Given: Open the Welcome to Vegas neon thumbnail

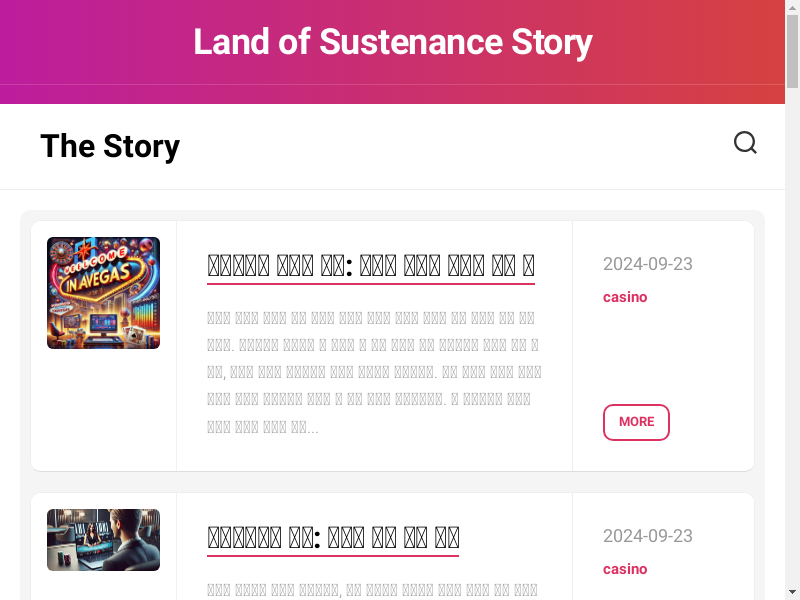Looking at the screenshot, I should coord(103,293).
